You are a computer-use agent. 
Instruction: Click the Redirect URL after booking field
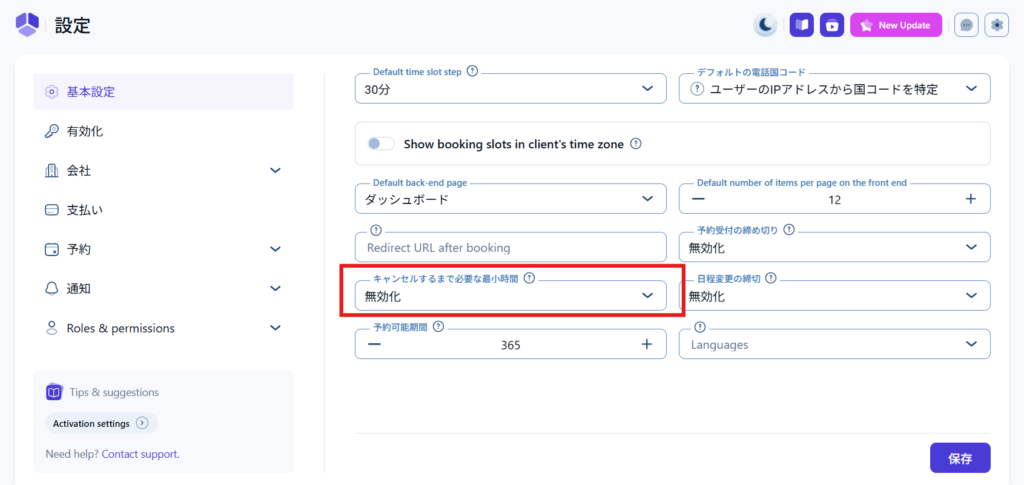(x=510, y=247)
